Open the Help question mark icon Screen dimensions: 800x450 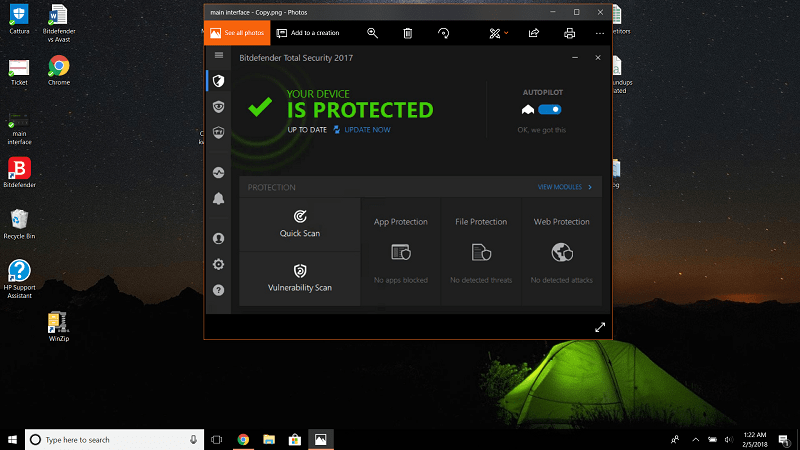coord(218,290)
